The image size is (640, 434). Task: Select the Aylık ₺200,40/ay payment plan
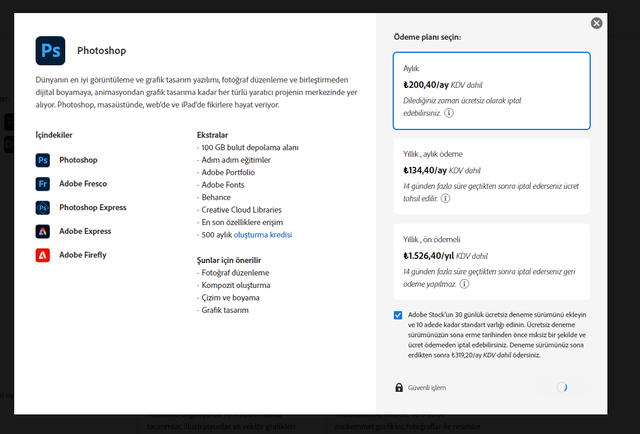(x=490, y=90)
